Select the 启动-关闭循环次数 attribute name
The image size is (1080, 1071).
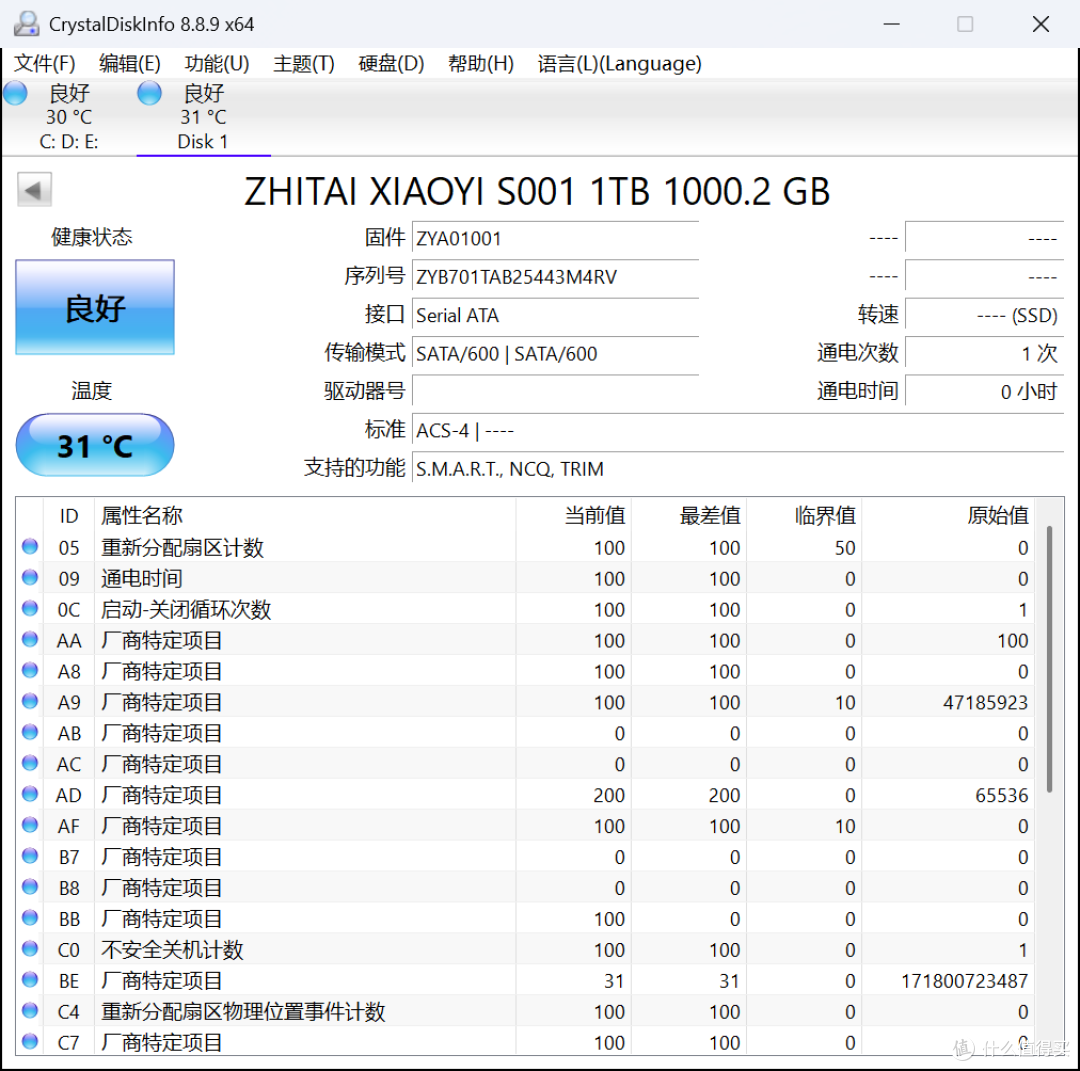point(186,610)
